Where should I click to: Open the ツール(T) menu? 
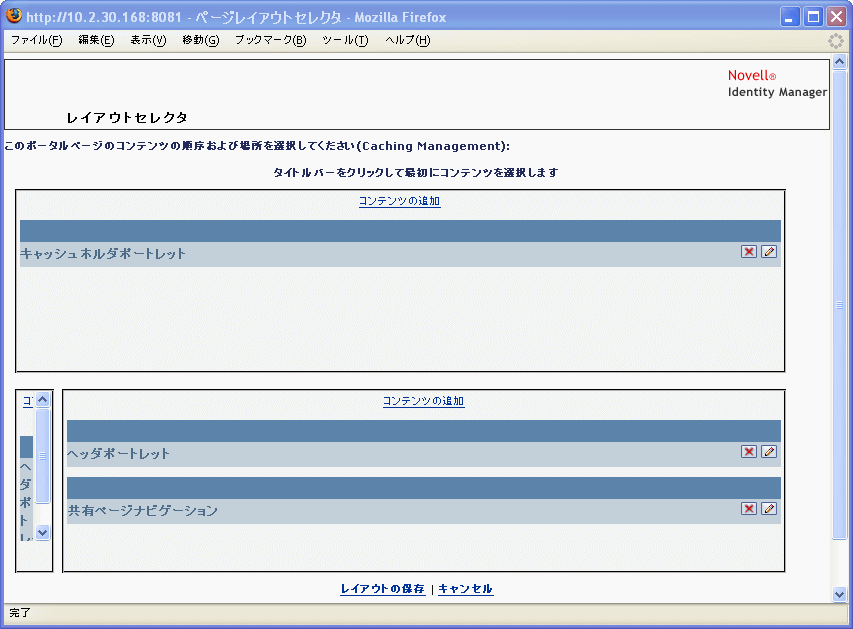(345, 40)
